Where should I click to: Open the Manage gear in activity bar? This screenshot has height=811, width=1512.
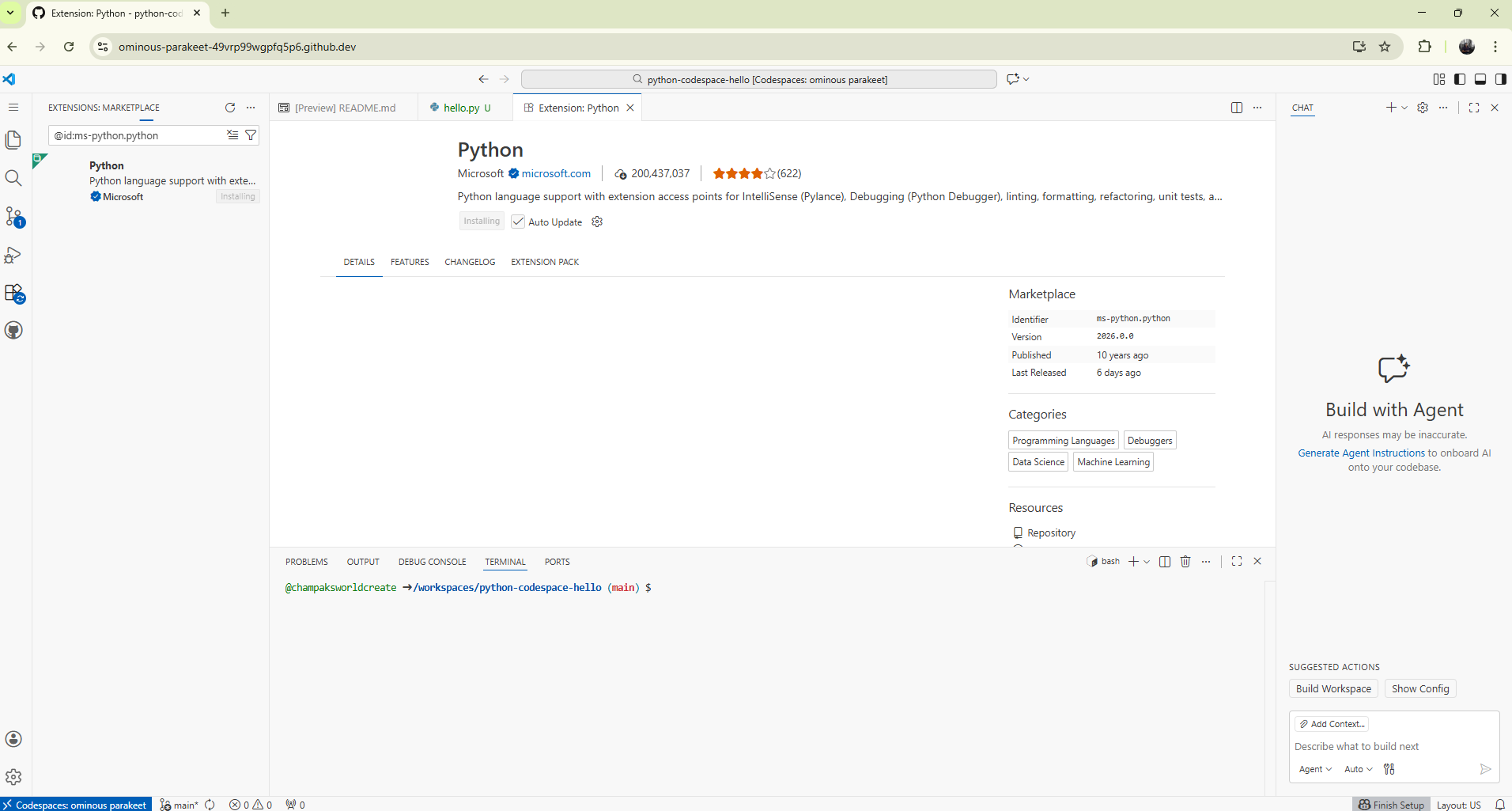click(13, 777)
